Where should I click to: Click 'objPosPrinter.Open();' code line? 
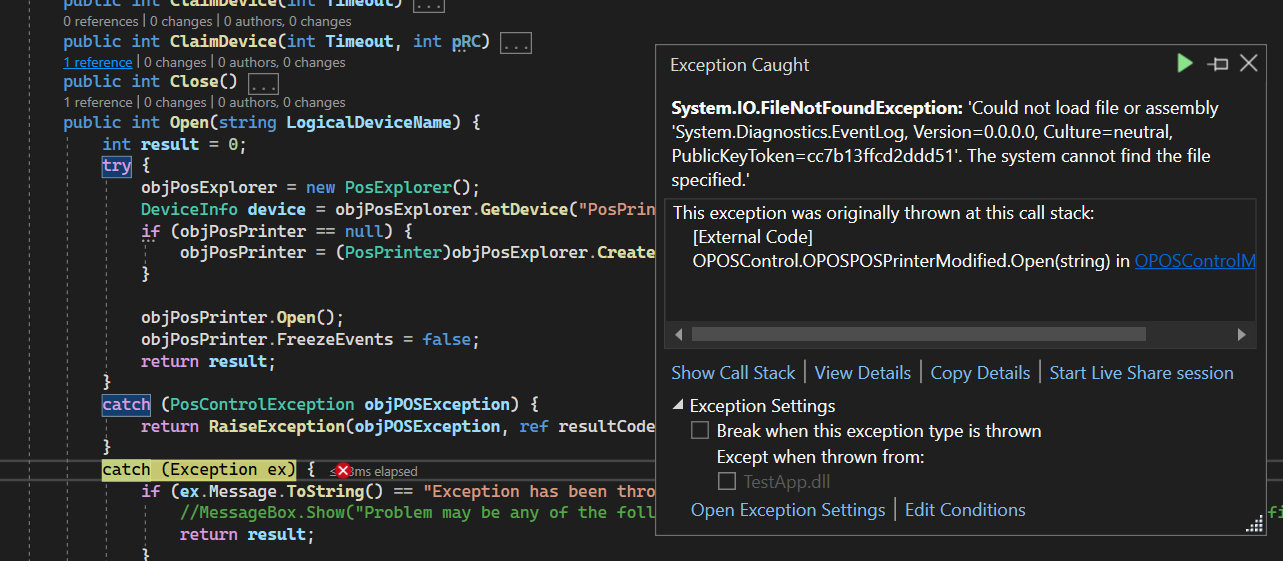[x=242, y=317]
